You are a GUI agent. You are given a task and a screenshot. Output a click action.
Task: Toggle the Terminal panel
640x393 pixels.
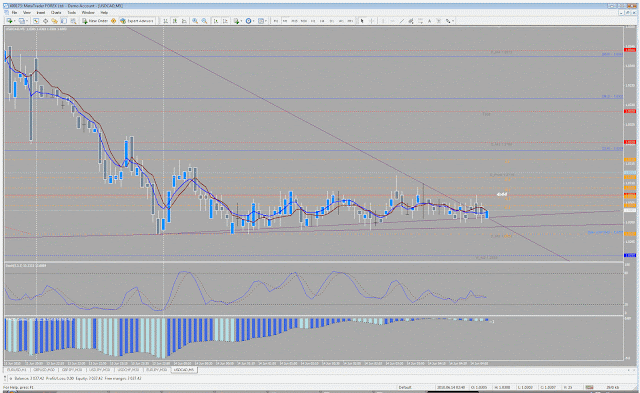click(64, 21)
